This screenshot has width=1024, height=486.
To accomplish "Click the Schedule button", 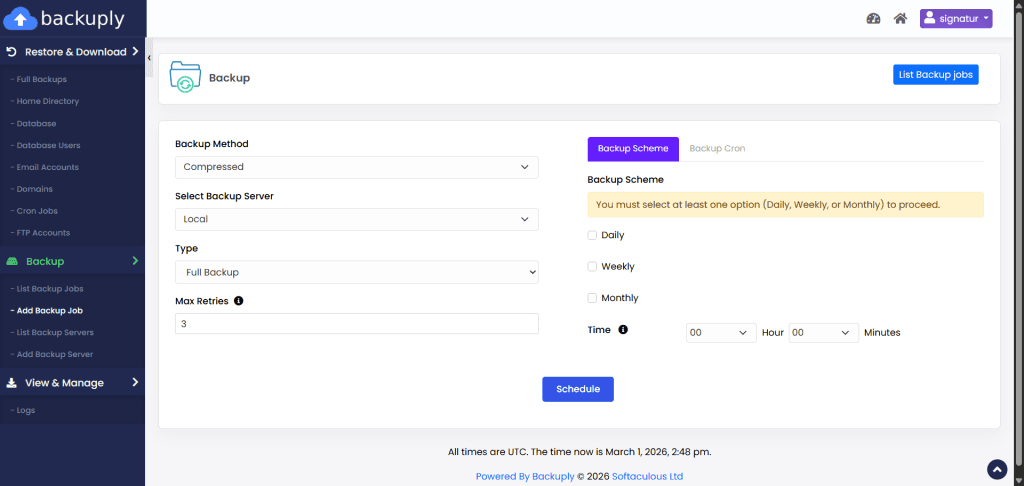I will (x=578, y=389).
